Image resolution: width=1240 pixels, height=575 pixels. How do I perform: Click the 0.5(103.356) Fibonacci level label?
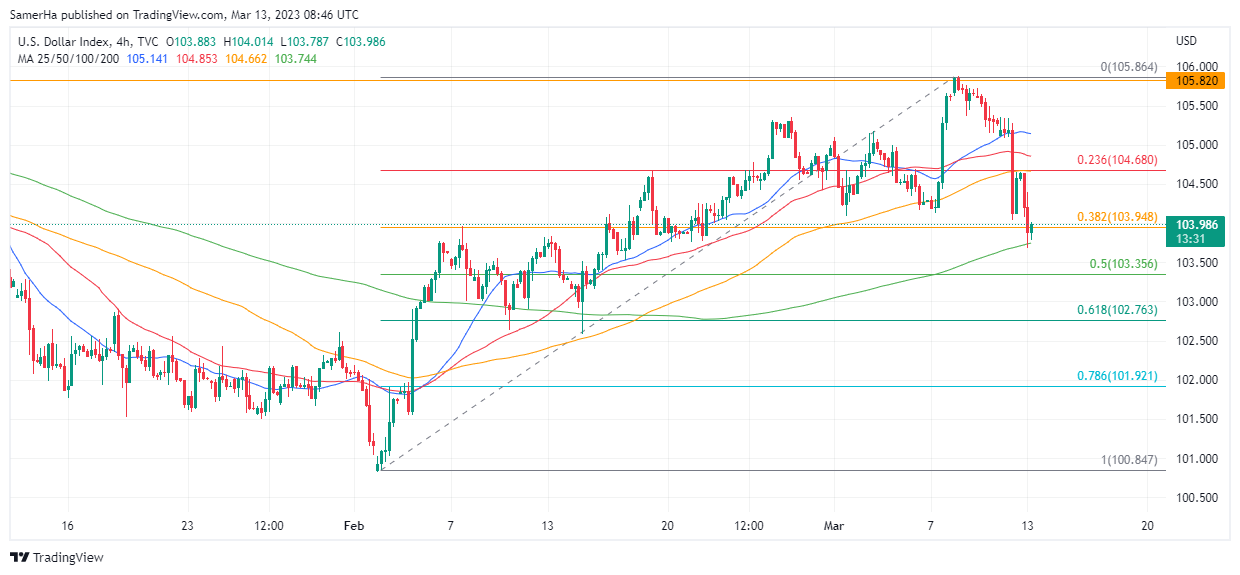1122,264
